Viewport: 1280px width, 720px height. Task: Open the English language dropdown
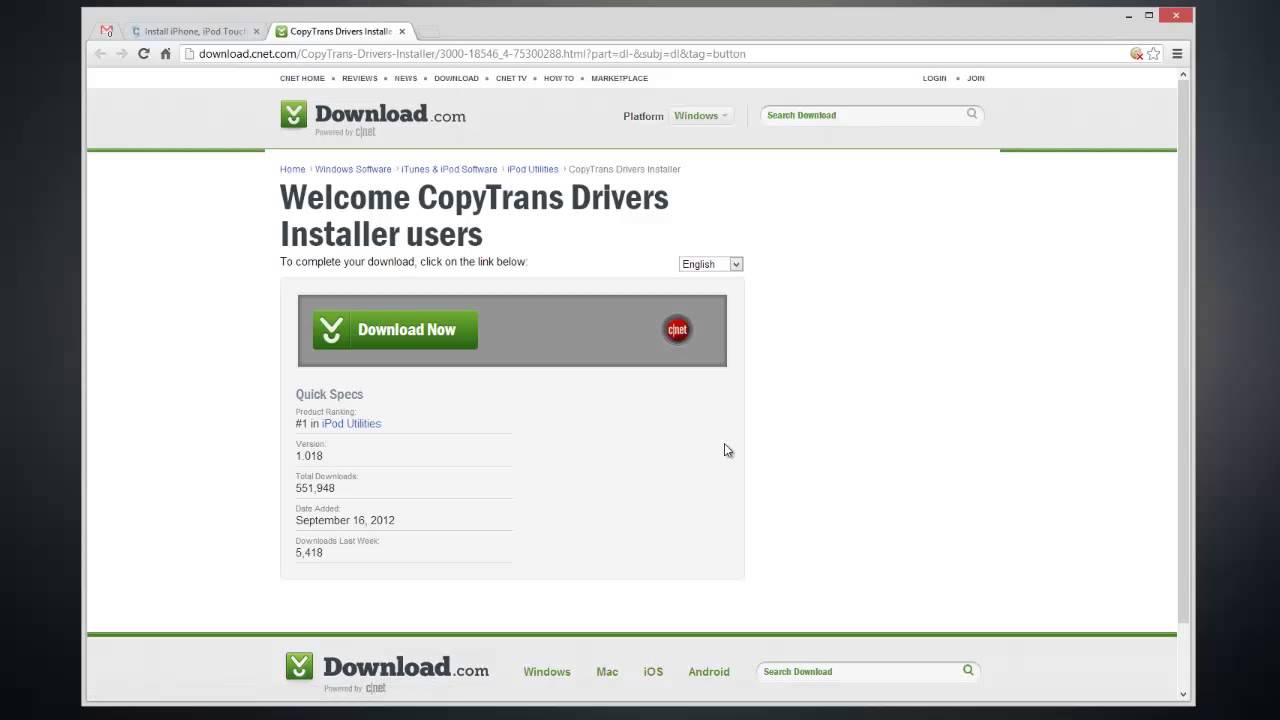[x=710, y=264]
